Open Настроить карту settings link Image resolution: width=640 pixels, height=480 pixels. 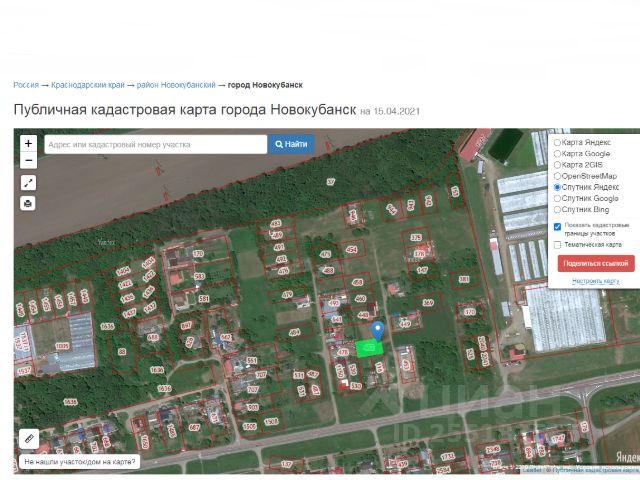[595, 281]
